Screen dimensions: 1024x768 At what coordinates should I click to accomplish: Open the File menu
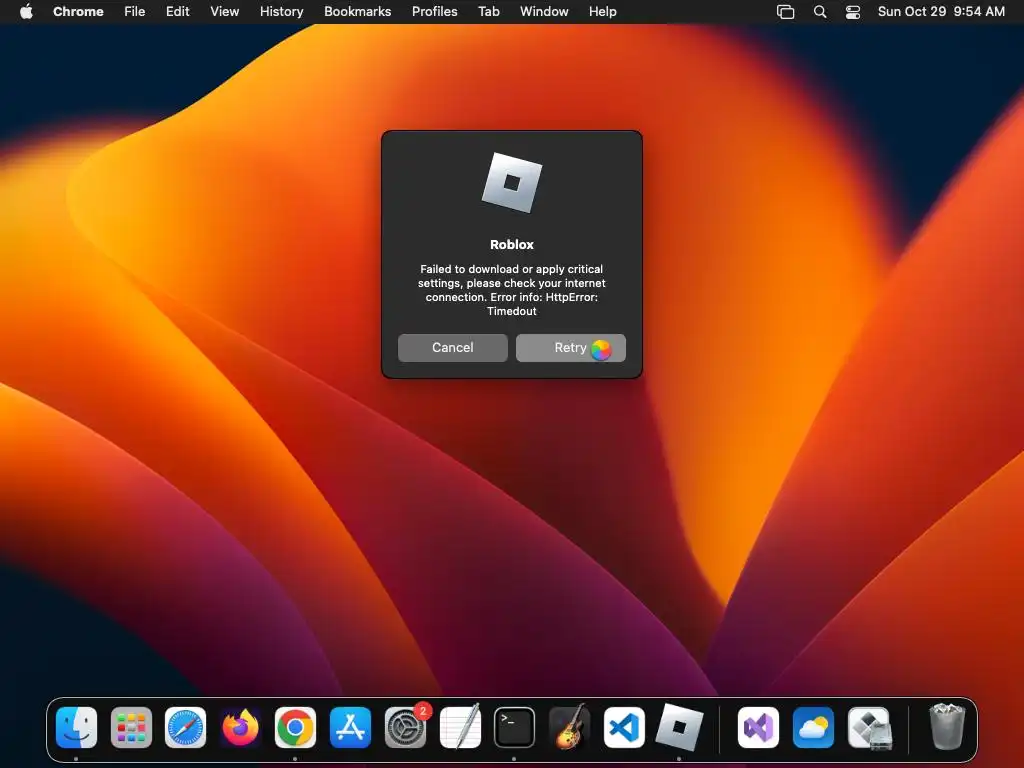pyautogui.click(x=135, y=11)
